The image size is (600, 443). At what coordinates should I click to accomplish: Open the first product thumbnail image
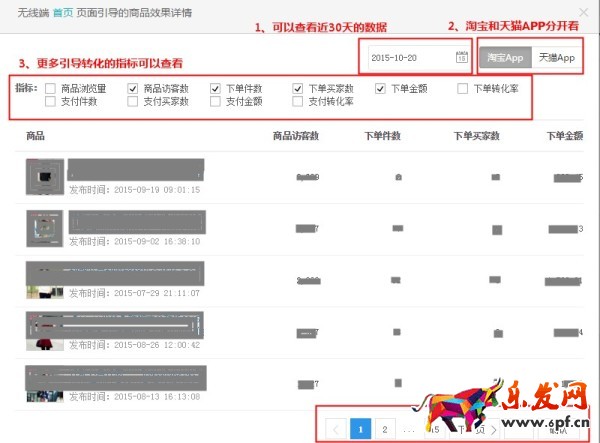coord(45,176)
